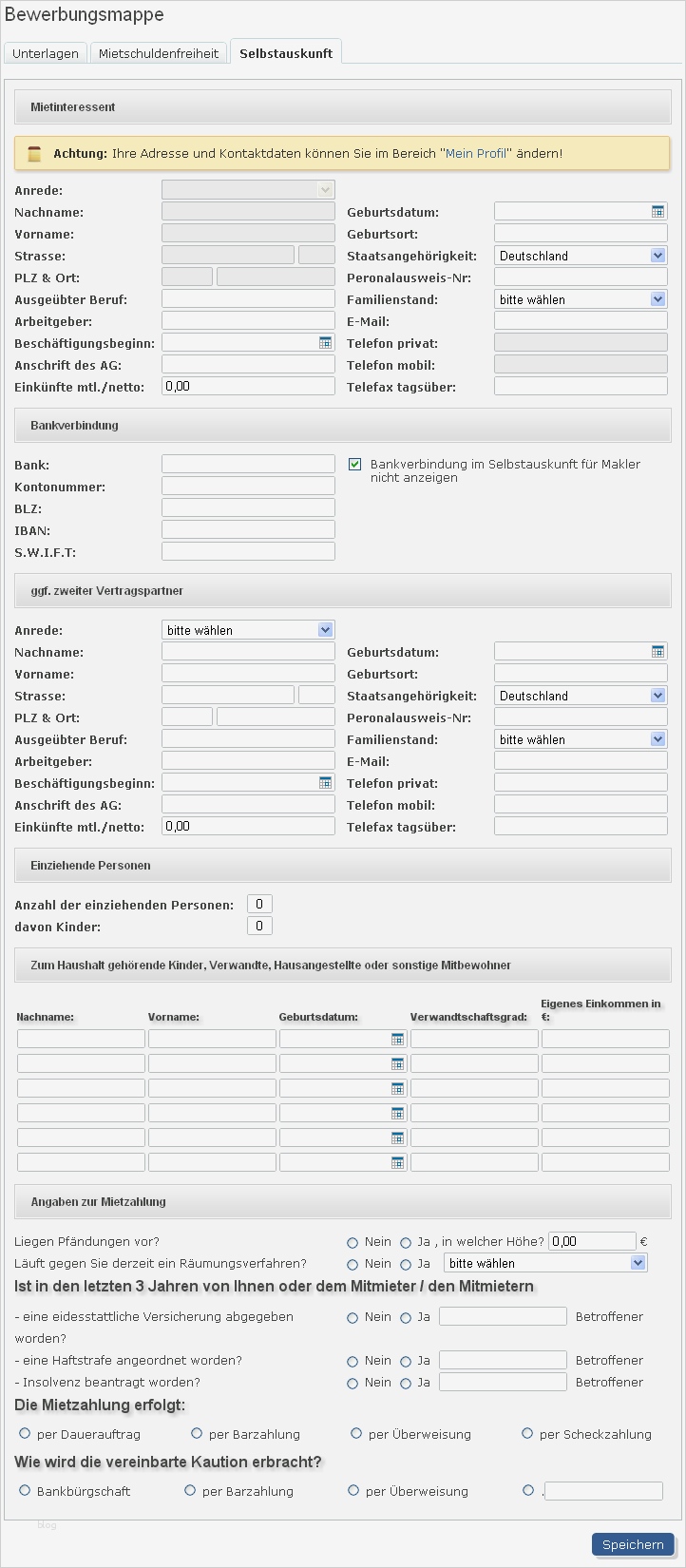The height and width of the screenshot is (1568, 686).
Task: Switch to the Unterlagen tab
Action: (x=45, y=53)
